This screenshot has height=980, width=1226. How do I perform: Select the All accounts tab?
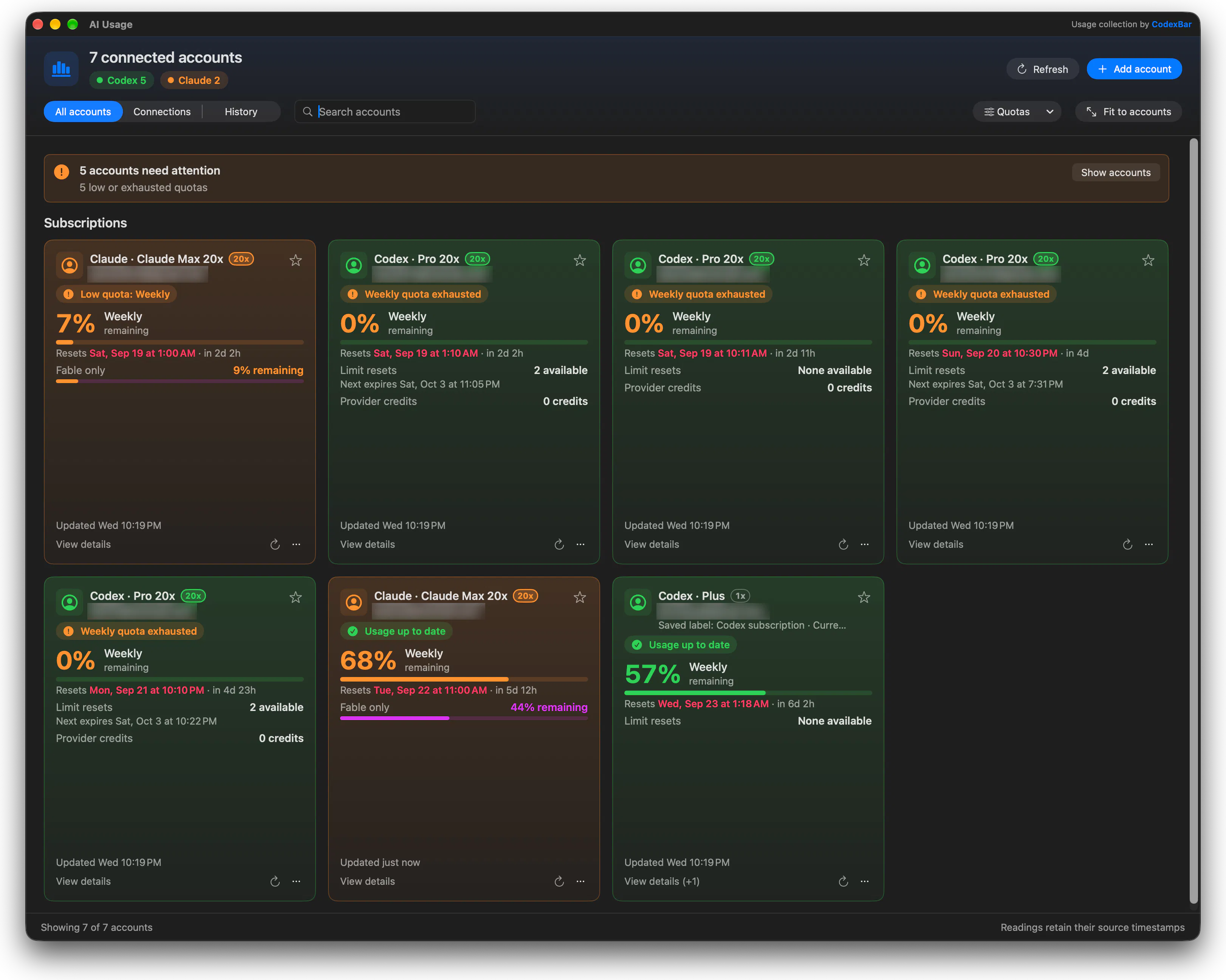point(83,112)
